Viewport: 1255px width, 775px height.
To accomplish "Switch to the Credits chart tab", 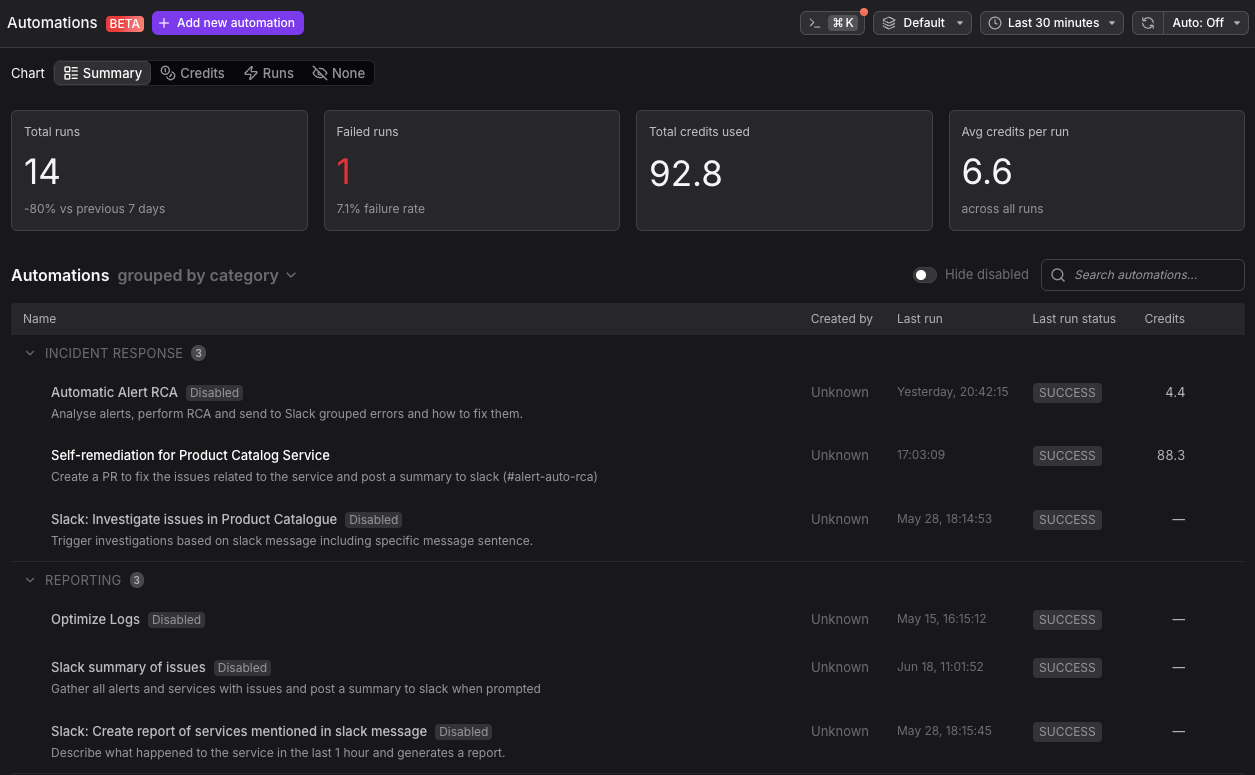I will [x=193, y=73].
